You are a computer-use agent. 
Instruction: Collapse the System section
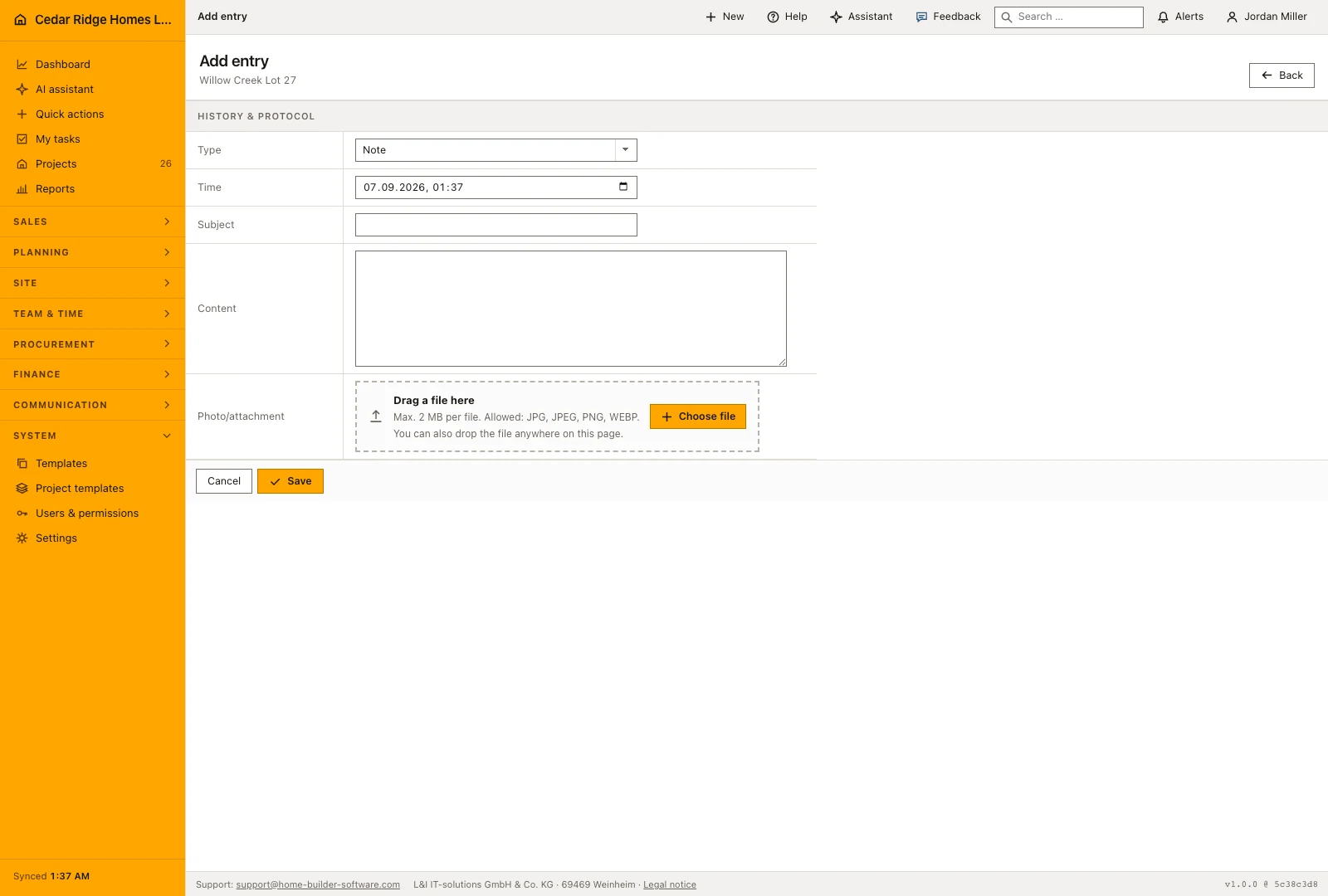click(92, 436)
